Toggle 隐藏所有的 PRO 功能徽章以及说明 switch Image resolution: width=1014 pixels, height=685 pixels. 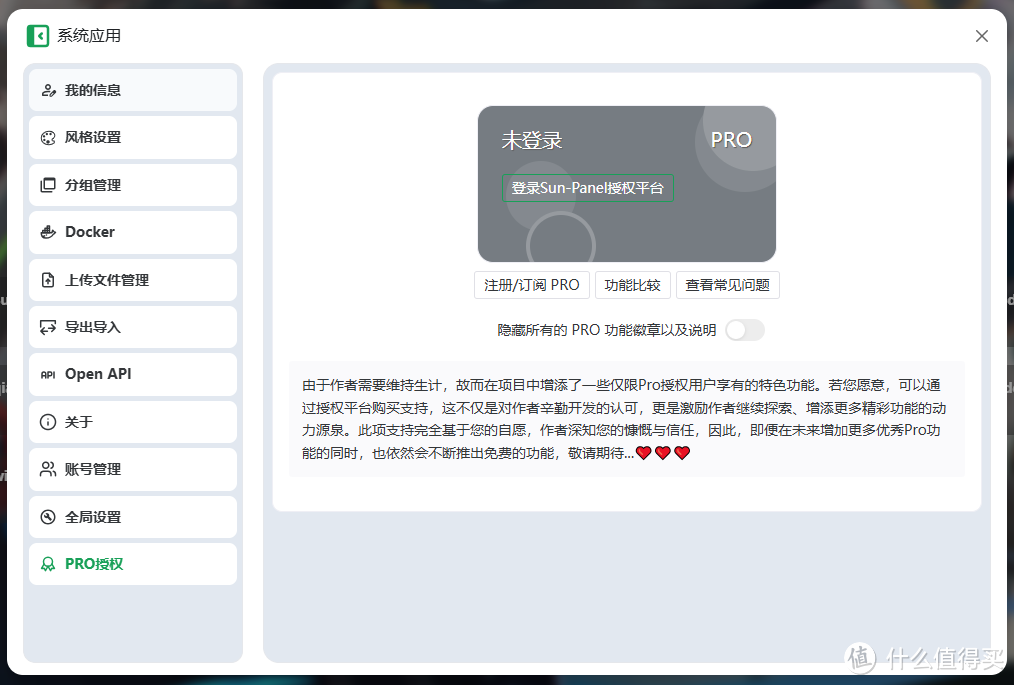[x=745, y=331]
